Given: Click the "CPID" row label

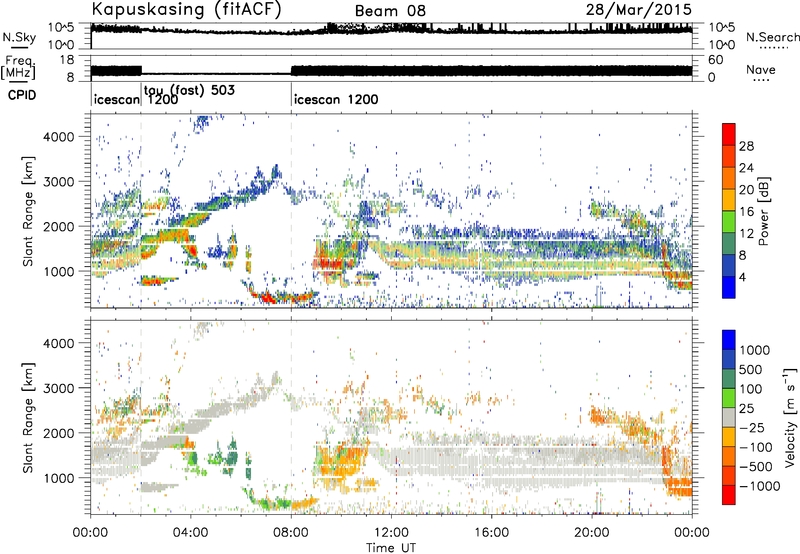Looking at the screenshot, I should coord(22,95).
